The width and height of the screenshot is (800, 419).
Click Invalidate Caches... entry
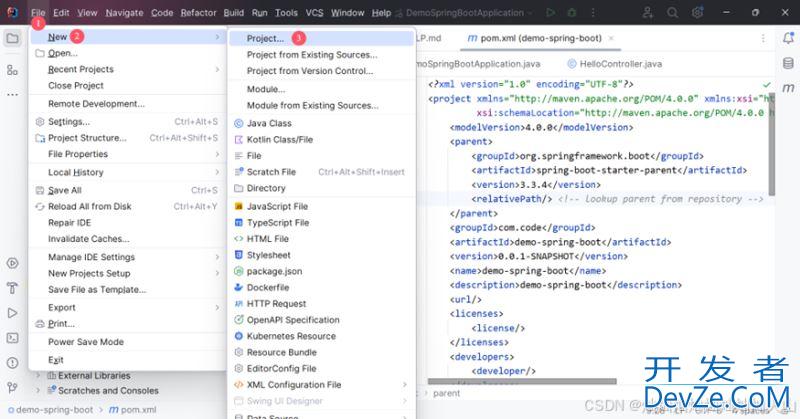(x=128, y=239)
